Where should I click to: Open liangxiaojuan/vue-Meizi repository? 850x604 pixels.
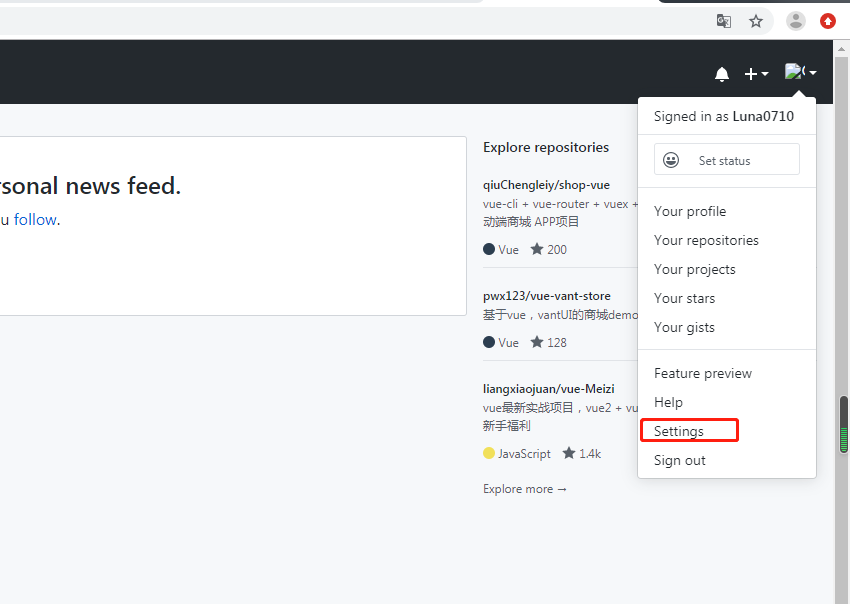(549, 389)
